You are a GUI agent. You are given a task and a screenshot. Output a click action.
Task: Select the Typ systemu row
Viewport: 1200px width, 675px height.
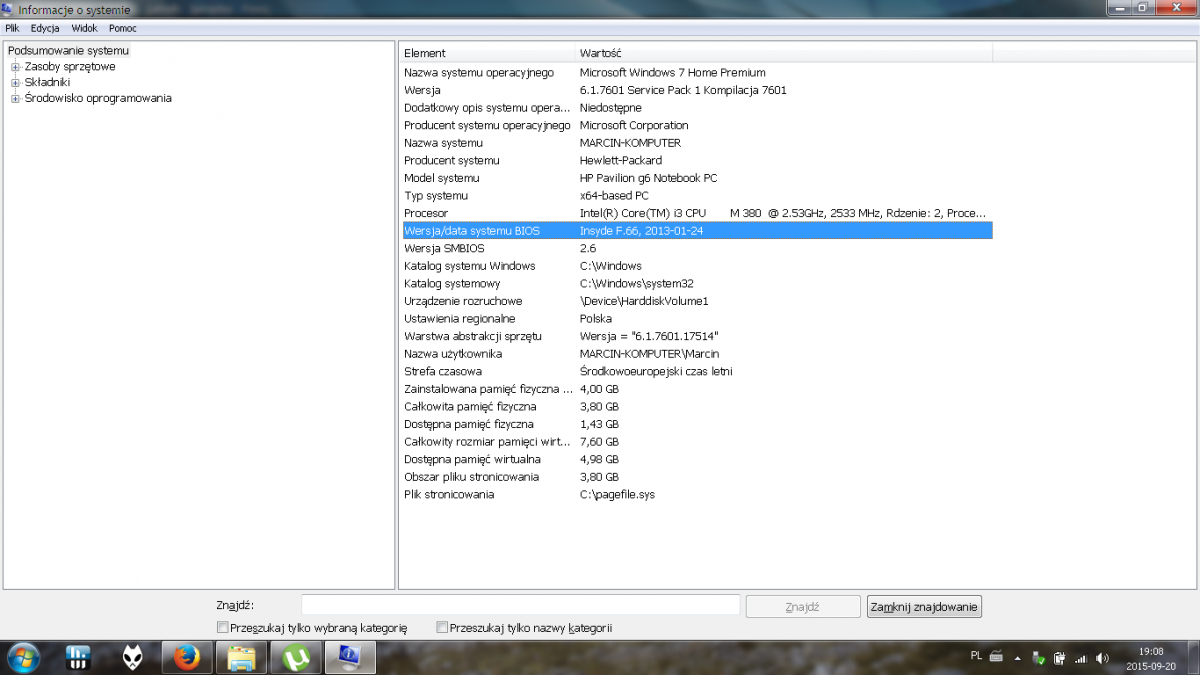pos(696,195)
